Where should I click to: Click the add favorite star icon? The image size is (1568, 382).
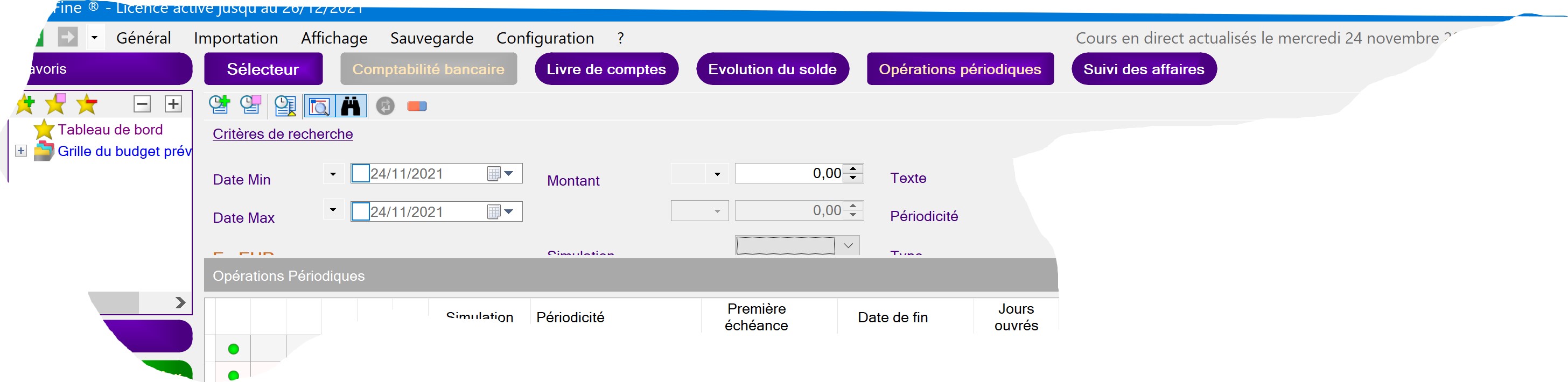[x=25, y=104]
